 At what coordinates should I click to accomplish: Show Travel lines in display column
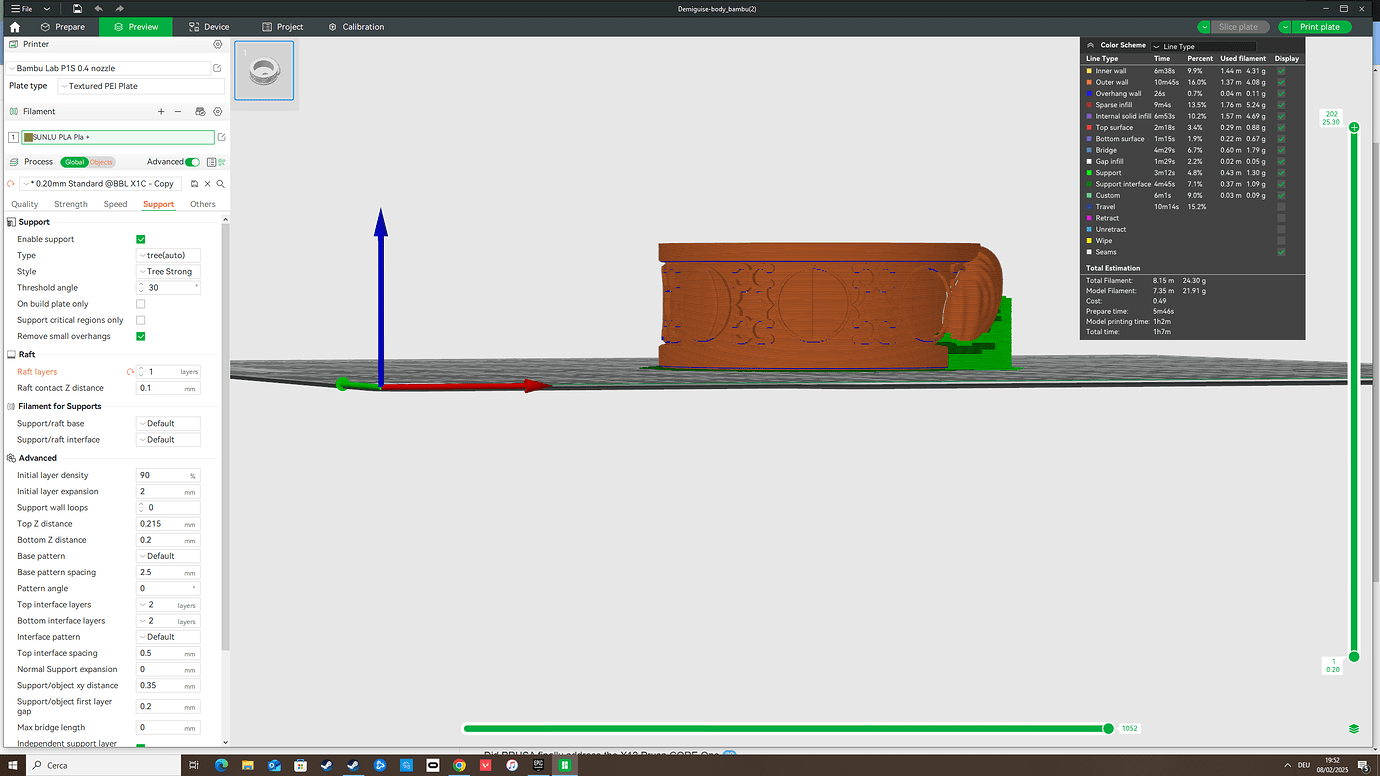coord(1281,207)
